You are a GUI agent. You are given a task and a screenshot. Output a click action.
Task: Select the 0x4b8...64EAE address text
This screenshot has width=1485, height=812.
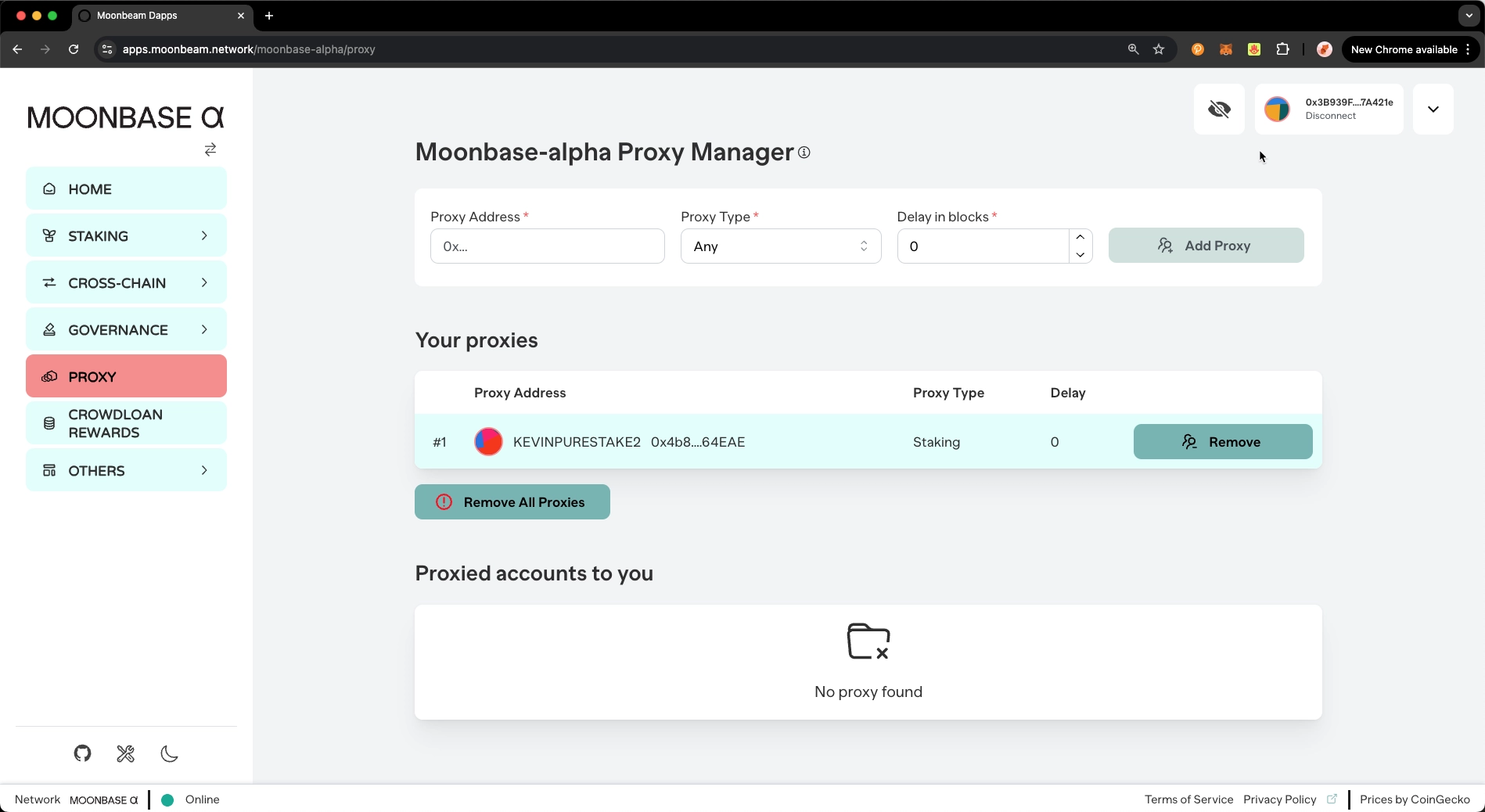pos(698,442)
